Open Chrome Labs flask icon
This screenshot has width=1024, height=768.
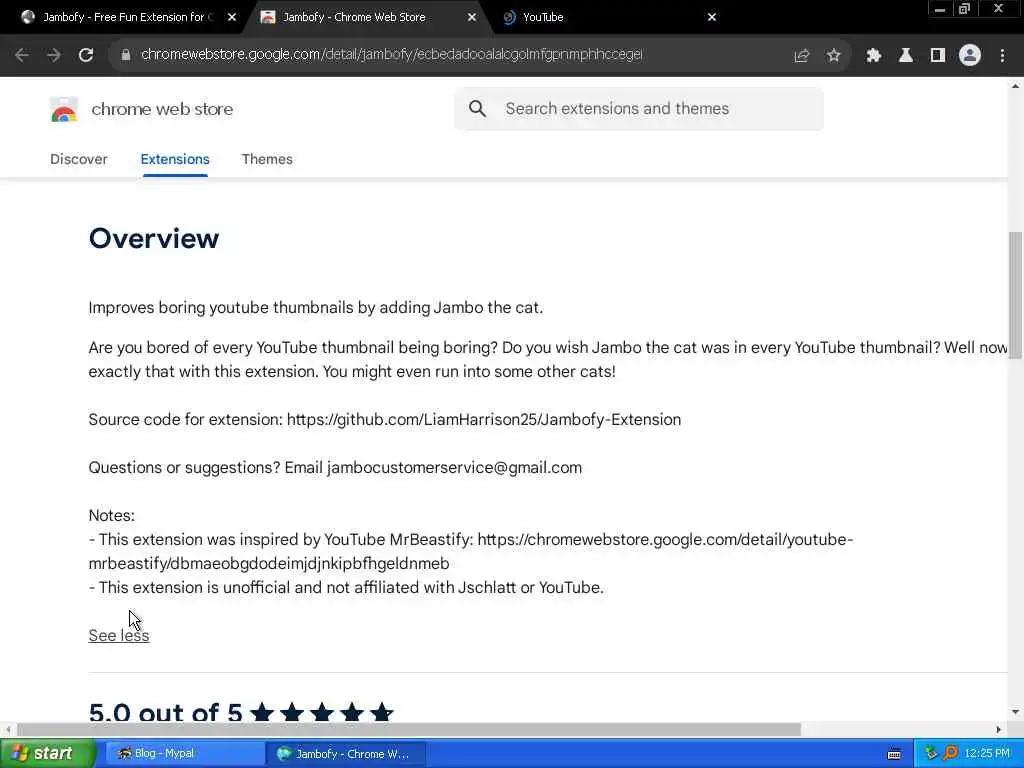pyautogui.click(x=905, y=56)
